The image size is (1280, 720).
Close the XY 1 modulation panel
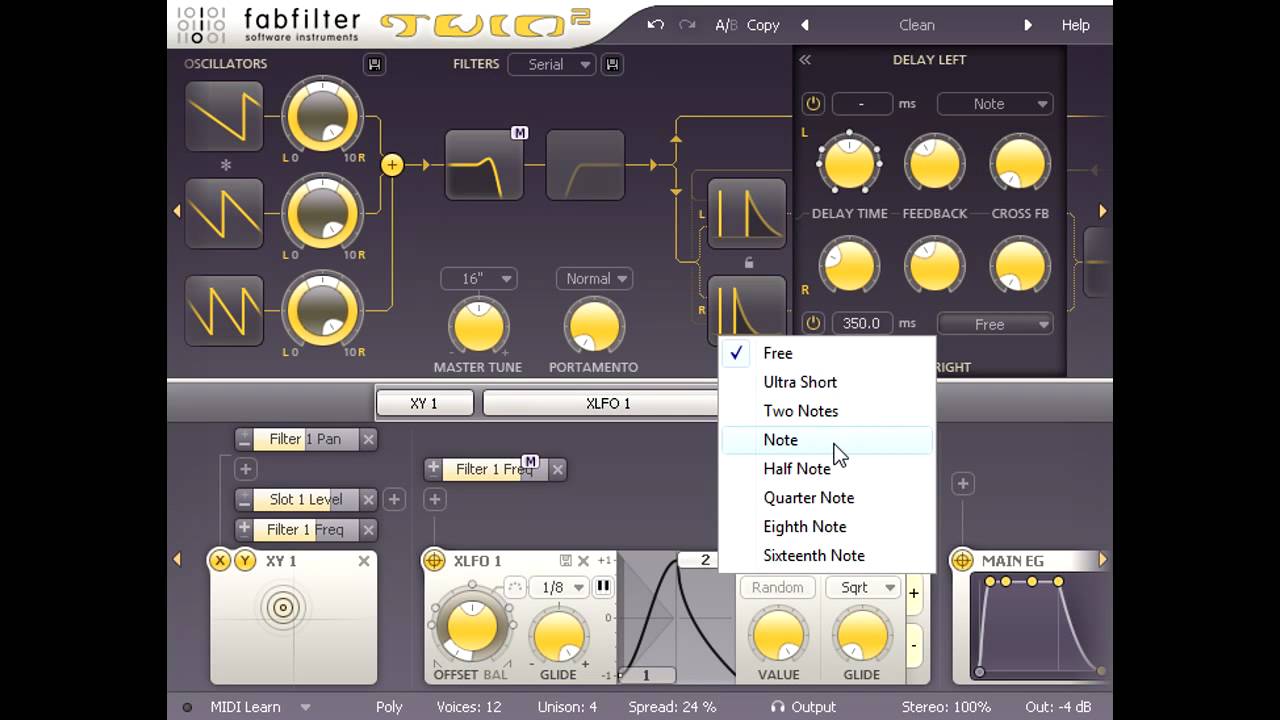364,561
